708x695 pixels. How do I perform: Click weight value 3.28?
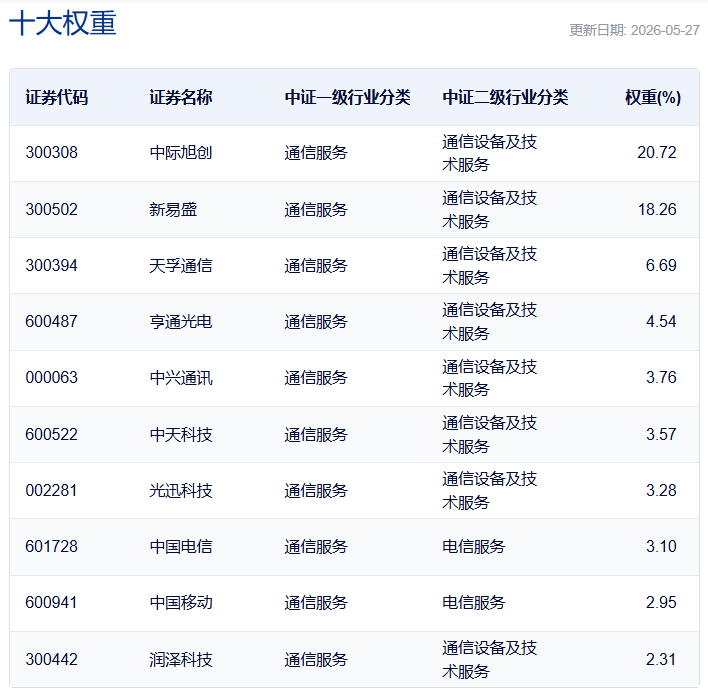point(661,490)
